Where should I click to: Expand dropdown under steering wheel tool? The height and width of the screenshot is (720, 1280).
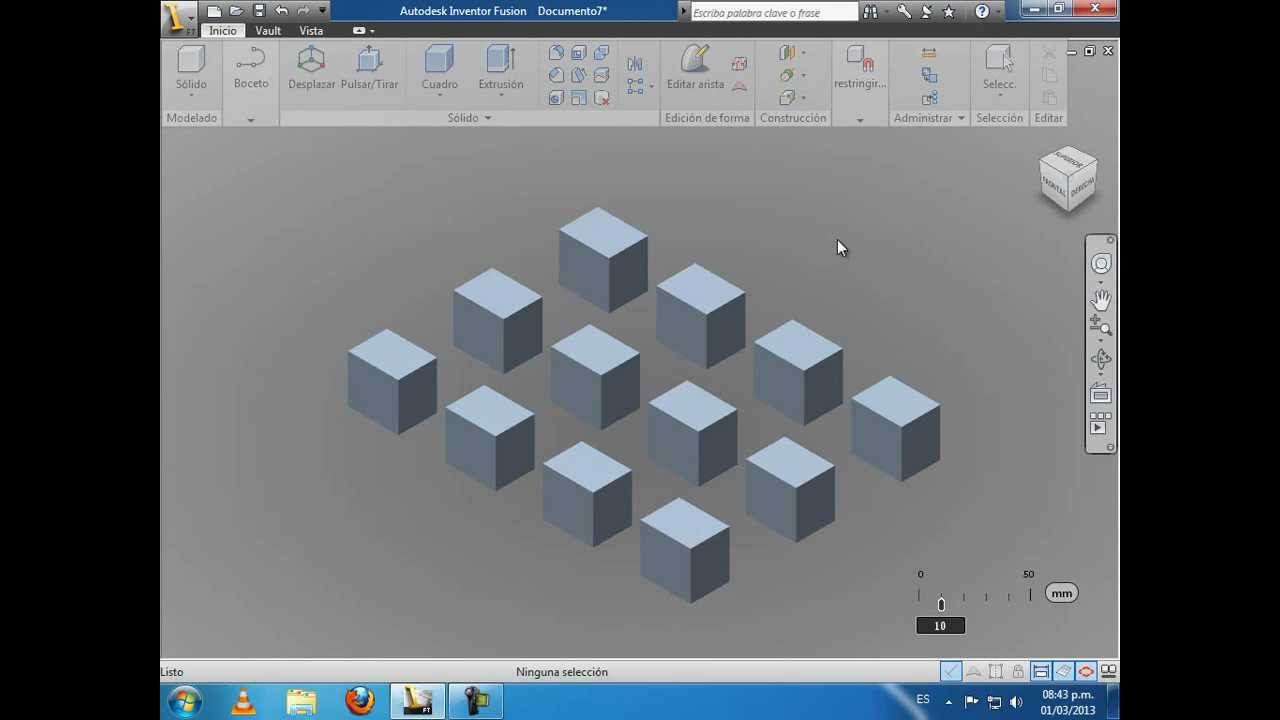click(1101, 281)
